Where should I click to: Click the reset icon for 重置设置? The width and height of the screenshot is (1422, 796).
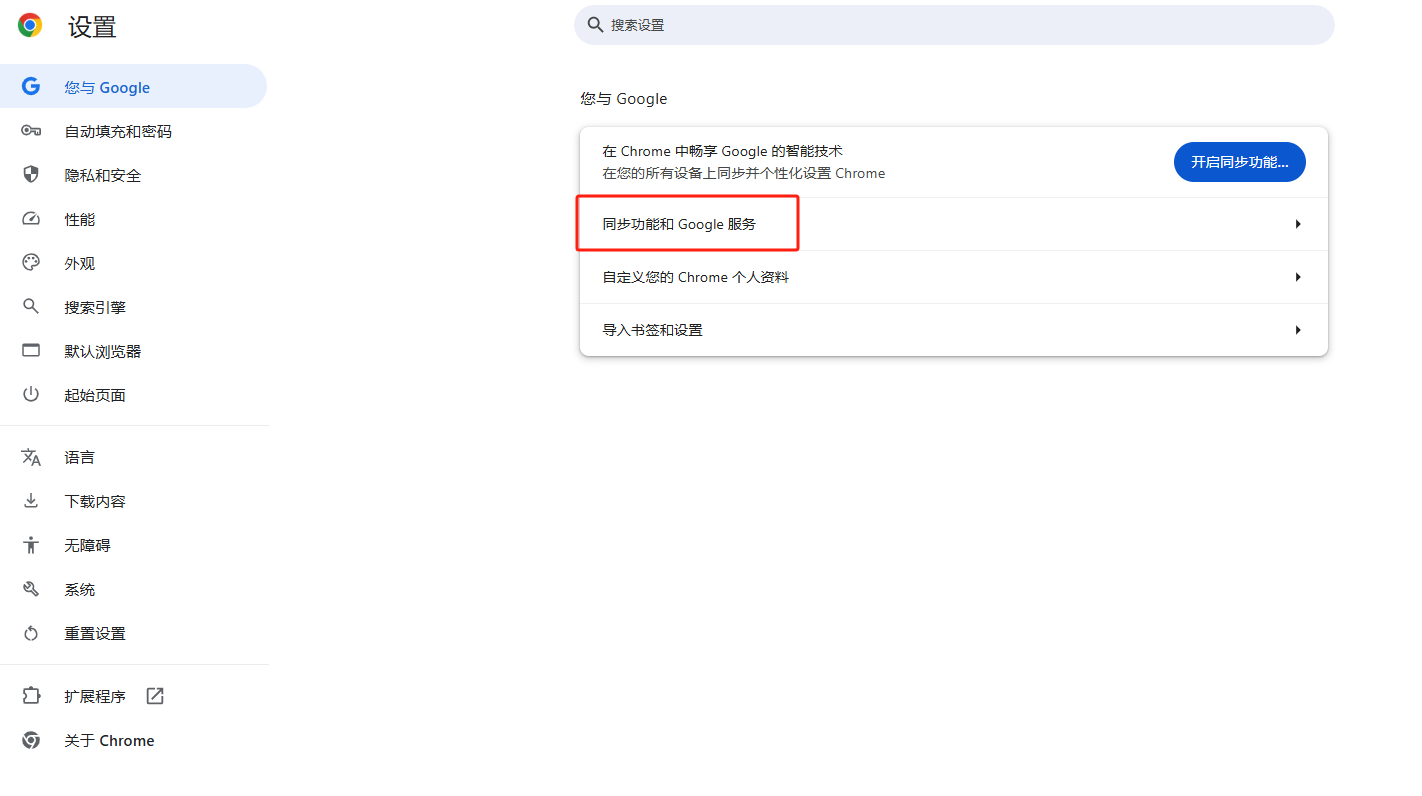click(x=31, y=633)
